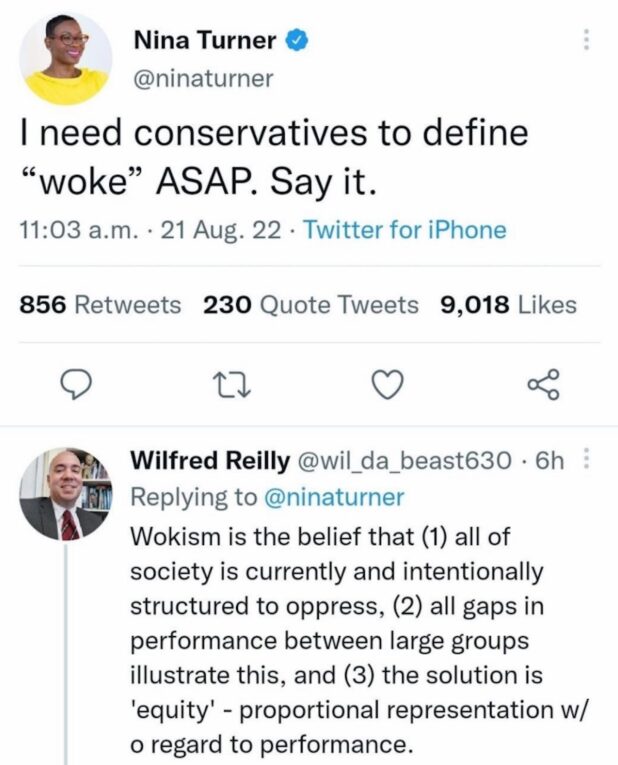Open more options on Wilfred Reilly's reply

click(586, 461)
